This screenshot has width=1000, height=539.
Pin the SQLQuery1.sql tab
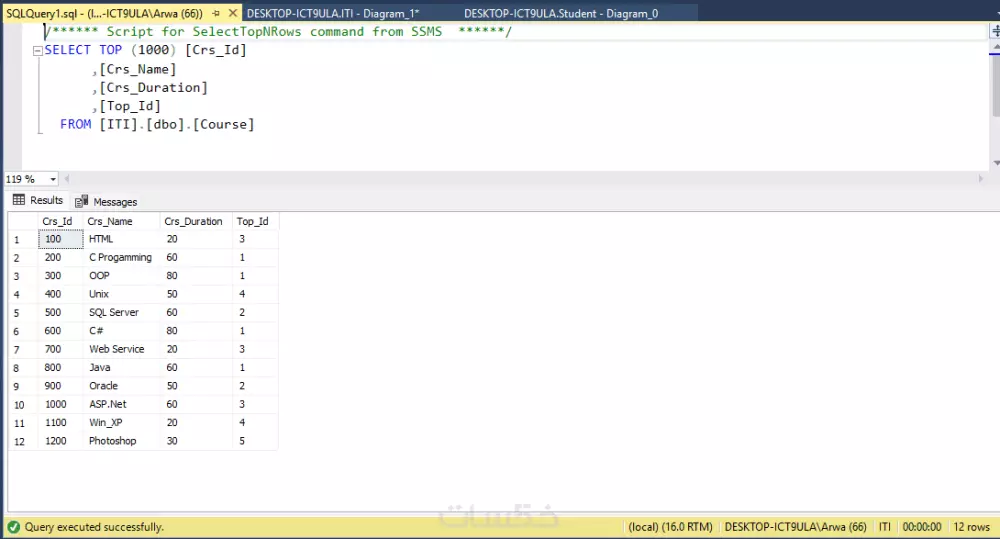click(x=216, y=13)
